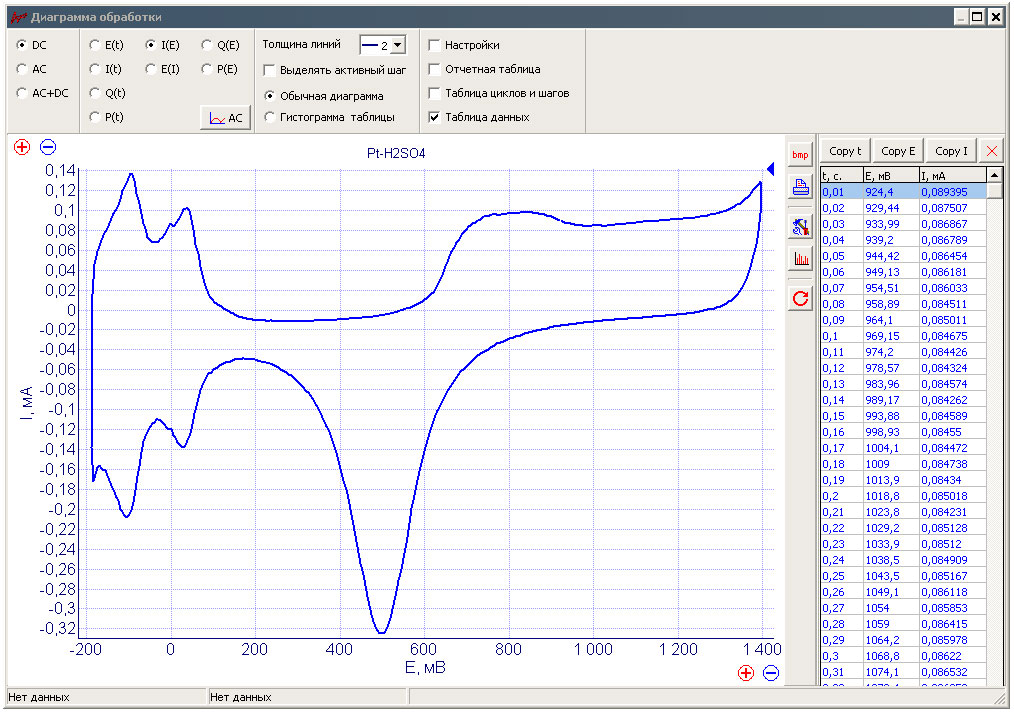Choose E(I) plot type
The image size is (1014, 714).
[151, 69]
